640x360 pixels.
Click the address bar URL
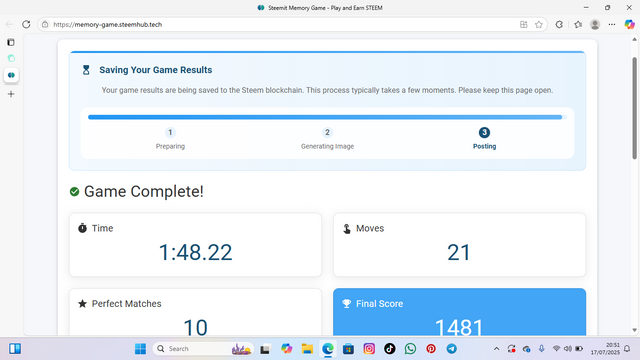(x=108, y=24)
